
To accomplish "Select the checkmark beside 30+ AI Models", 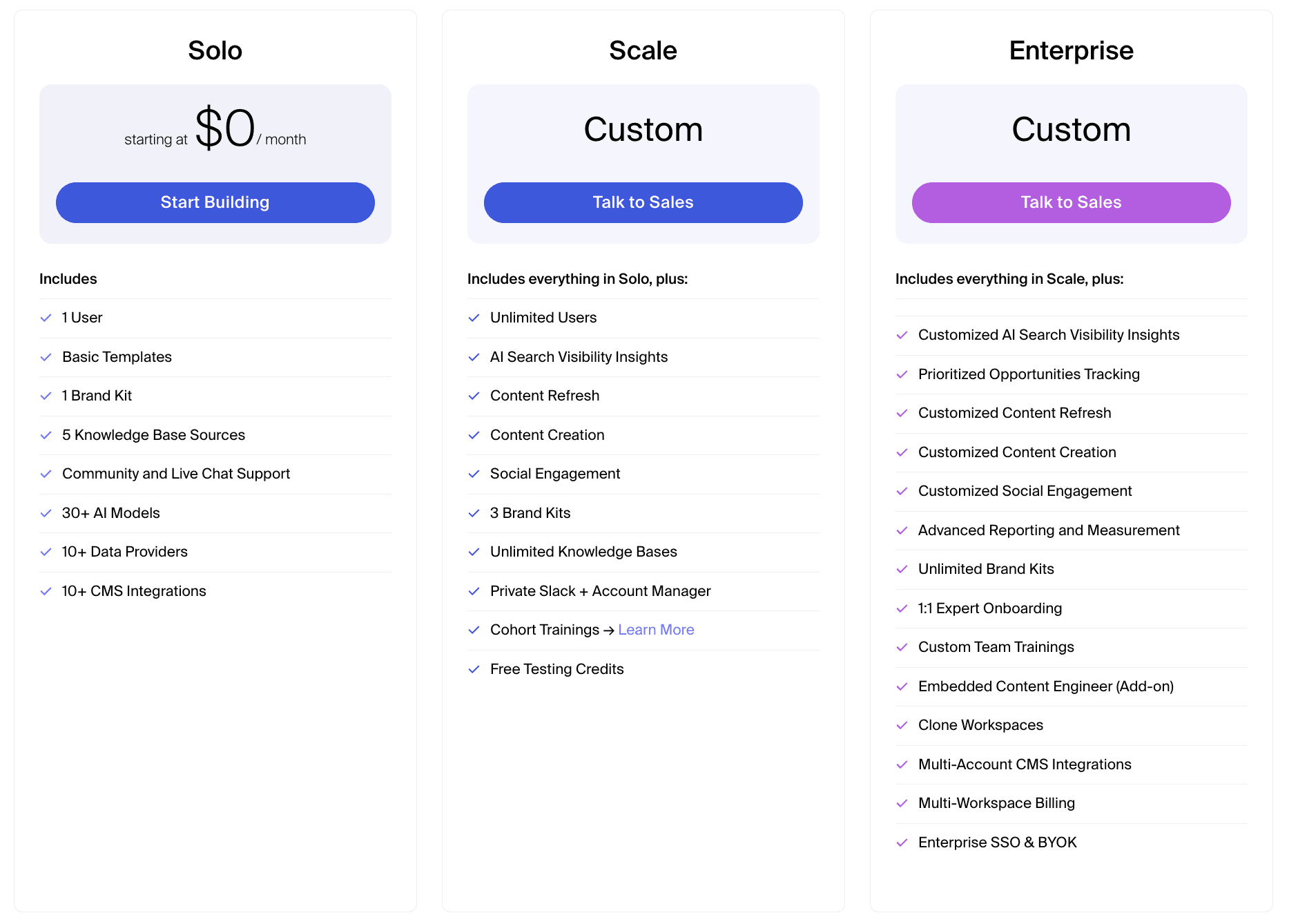I will (46, 513).
